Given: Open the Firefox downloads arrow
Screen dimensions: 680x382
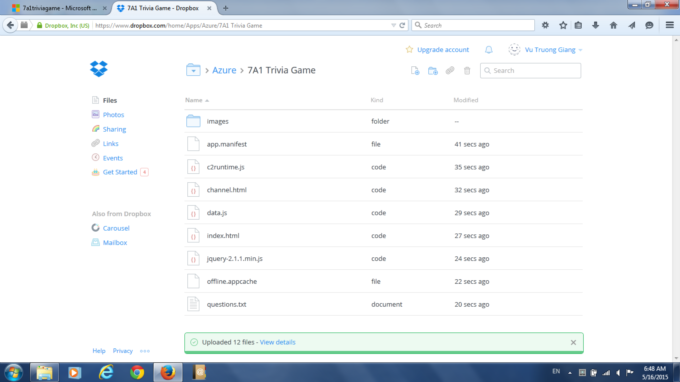Looking at the screenshot, I should 595,25.
